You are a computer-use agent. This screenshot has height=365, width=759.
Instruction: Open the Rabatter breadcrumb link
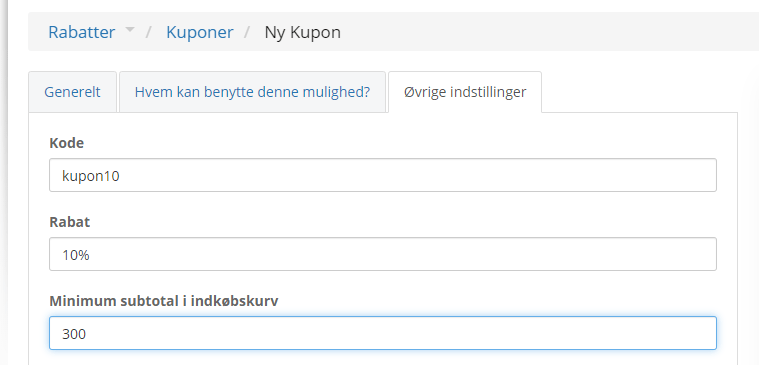click(x=82, y=32)
